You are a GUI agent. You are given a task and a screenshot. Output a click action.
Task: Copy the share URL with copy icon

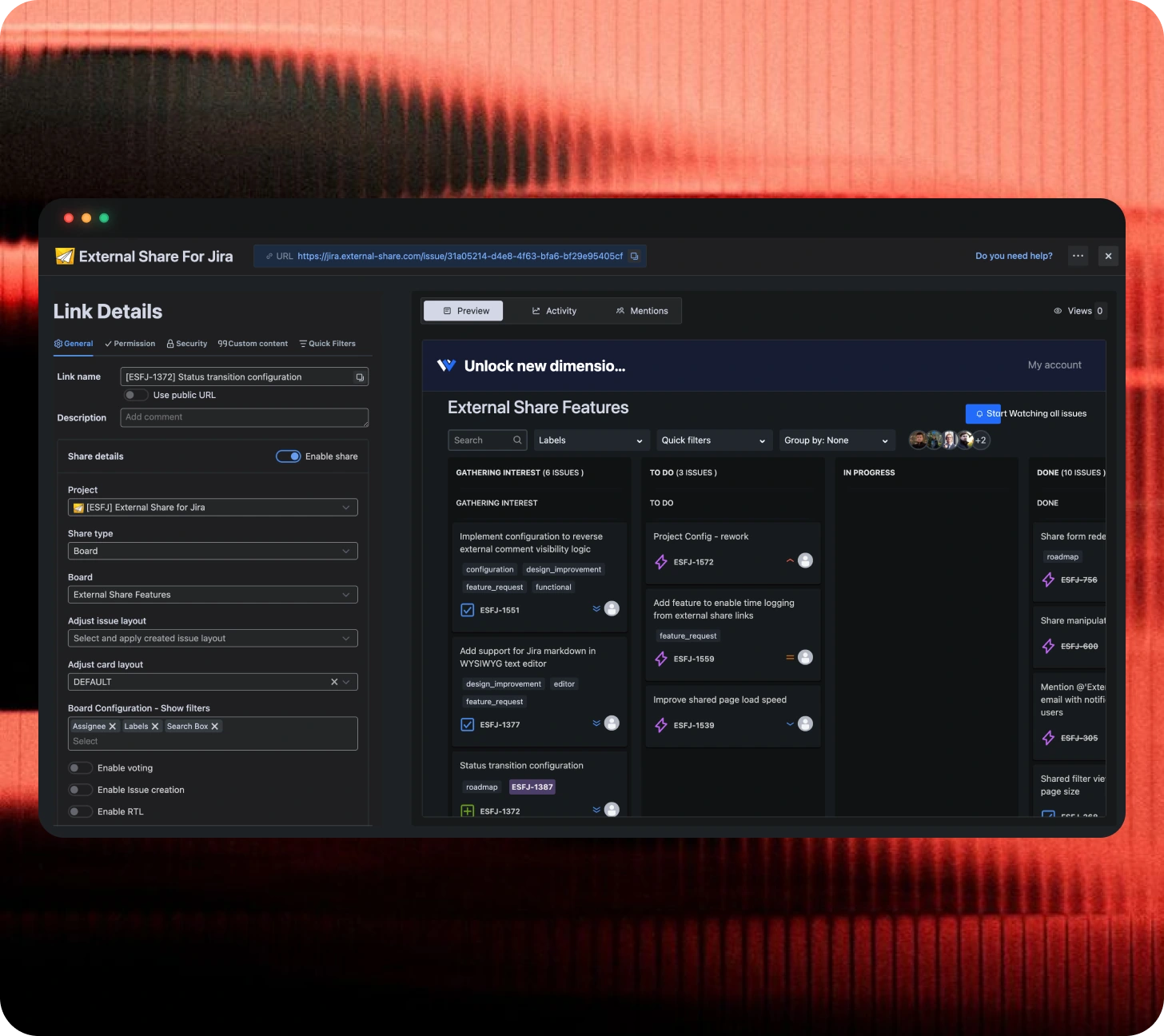point(634,257)
